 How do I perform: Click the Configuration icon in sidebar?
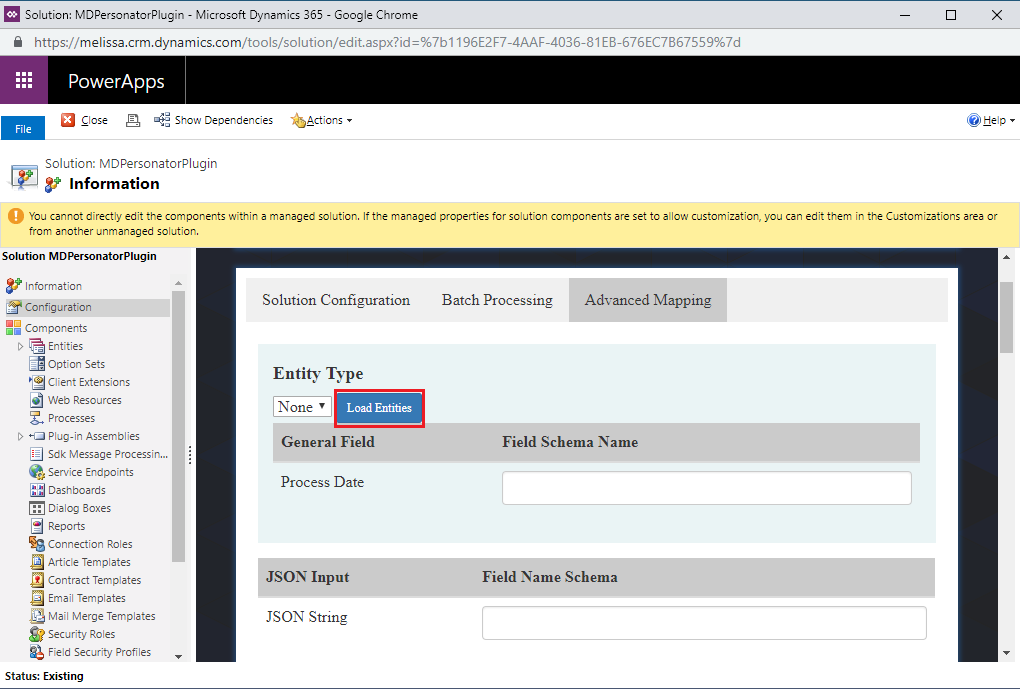pyautogui.click(x=14, y=307)
